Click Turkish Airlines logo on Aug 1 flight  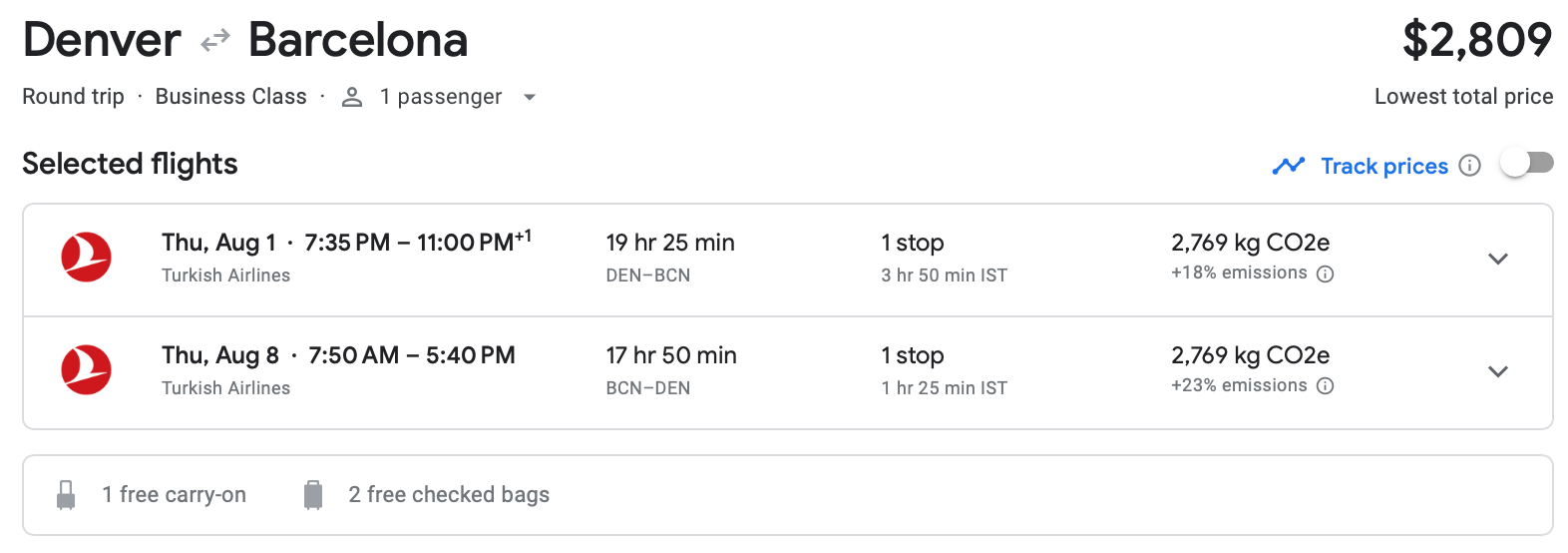point(86,258)
